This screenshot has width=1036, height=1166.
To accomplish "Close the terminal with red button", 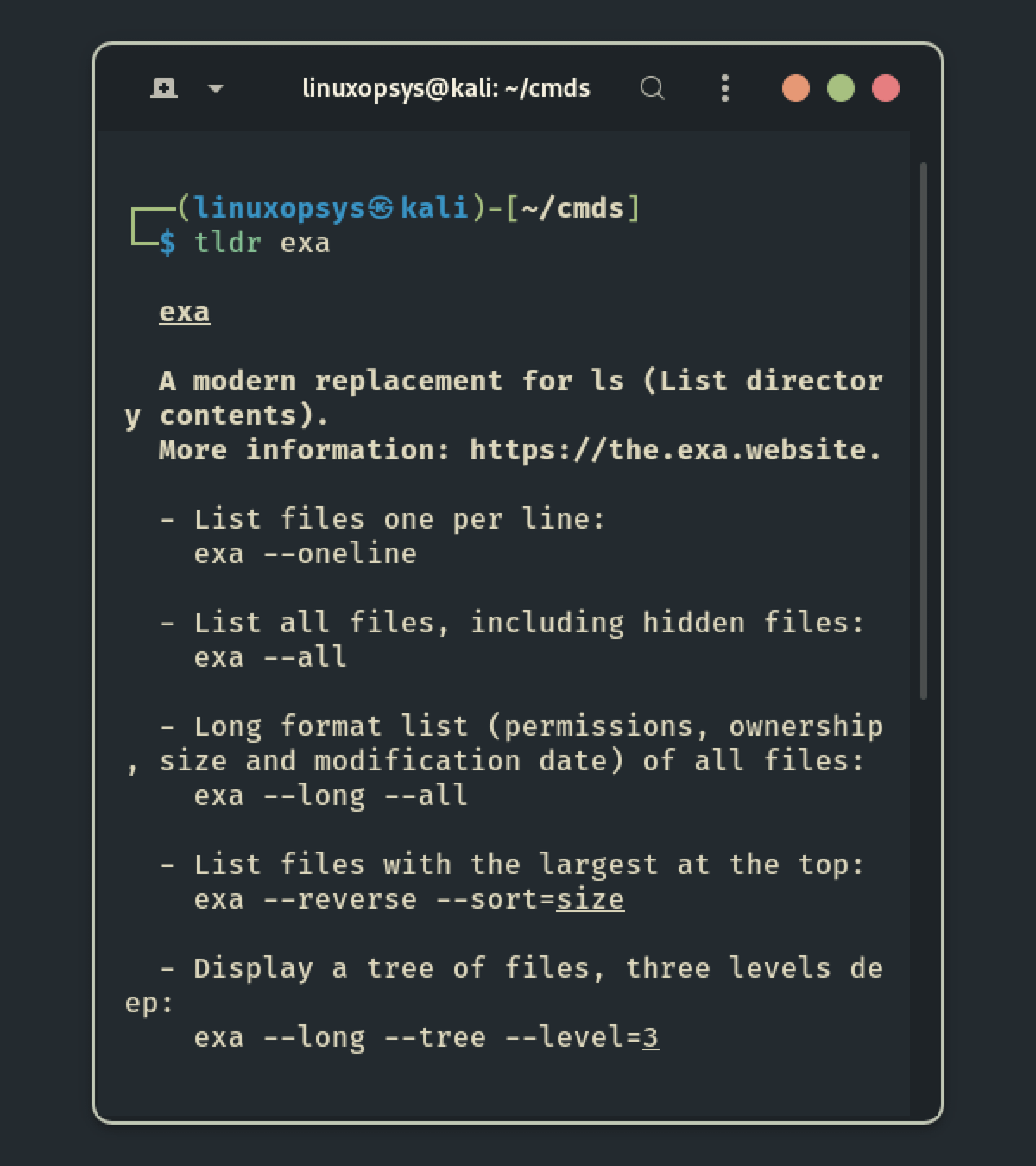I will point(885,88).
